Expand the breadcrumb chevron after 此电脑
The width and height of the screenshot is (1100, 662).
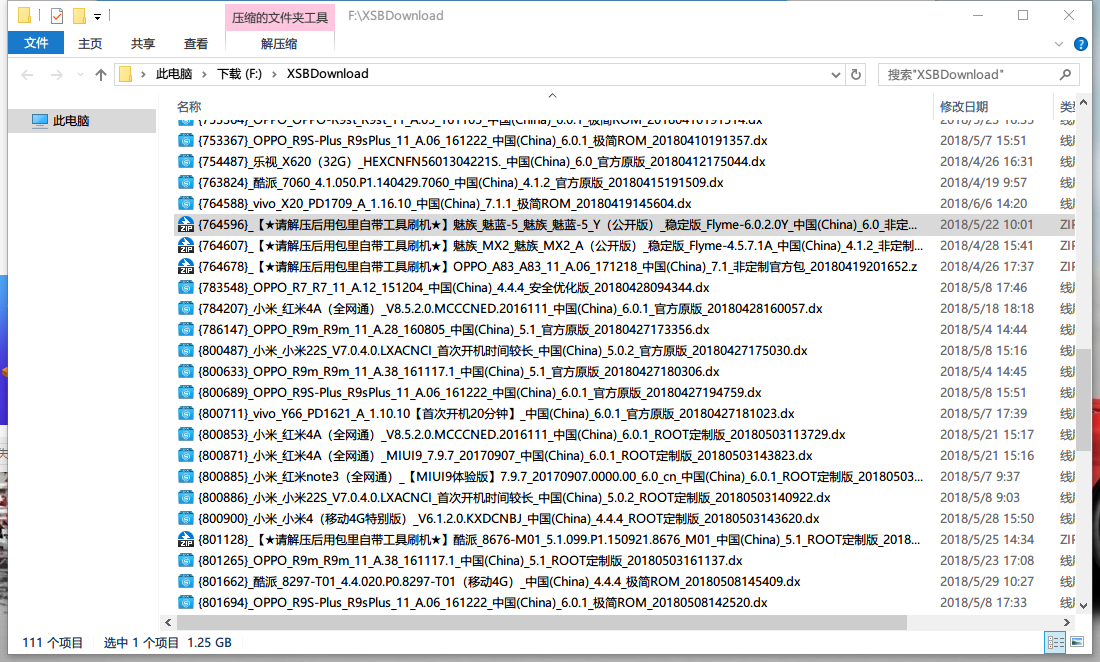pos(204,74)
